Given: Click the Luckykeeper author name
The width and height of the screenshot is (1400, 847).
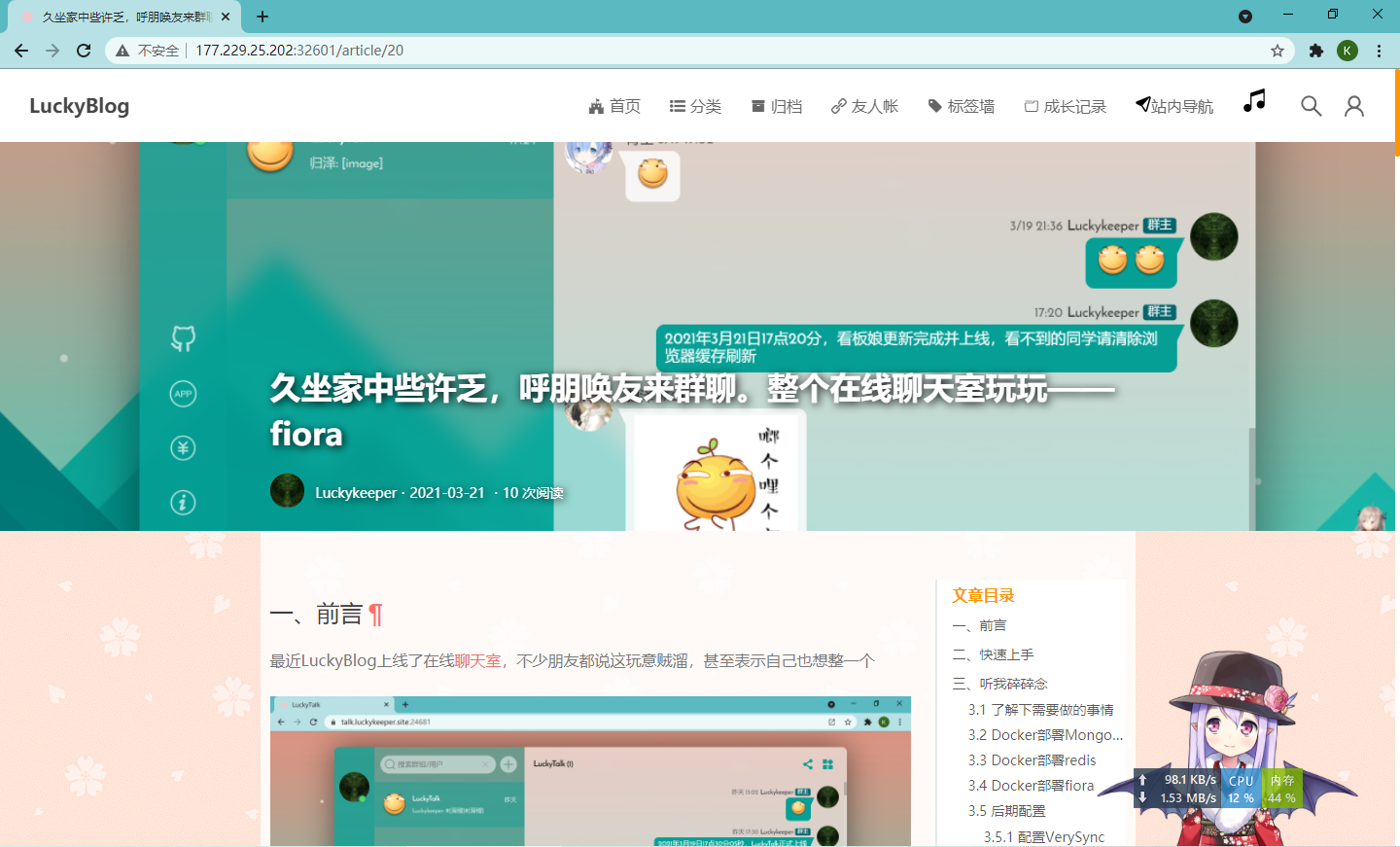Looking at the screenshot, I should pos(356,493).
